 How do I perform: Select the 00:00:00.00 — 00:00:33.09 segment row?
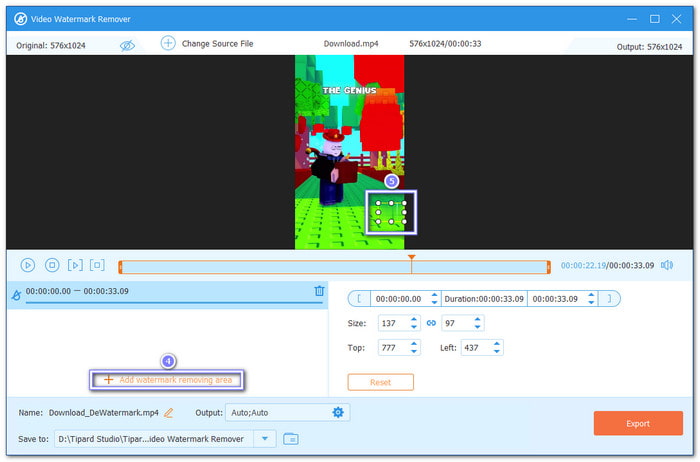[x=167, y=295]
